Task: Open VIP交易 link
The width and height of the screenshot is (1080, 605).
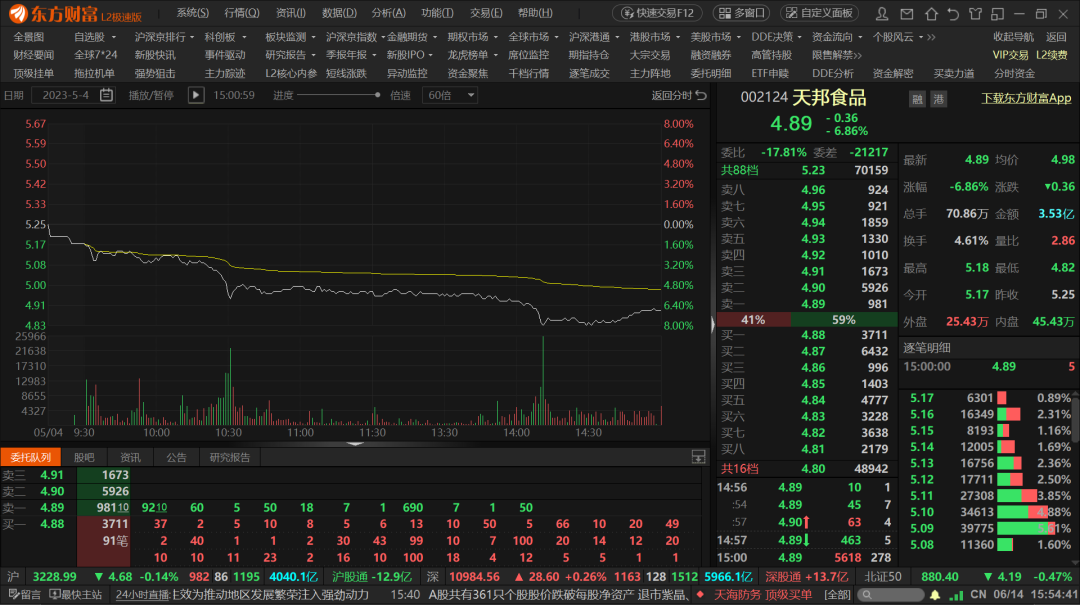Action: [1010, 55]
